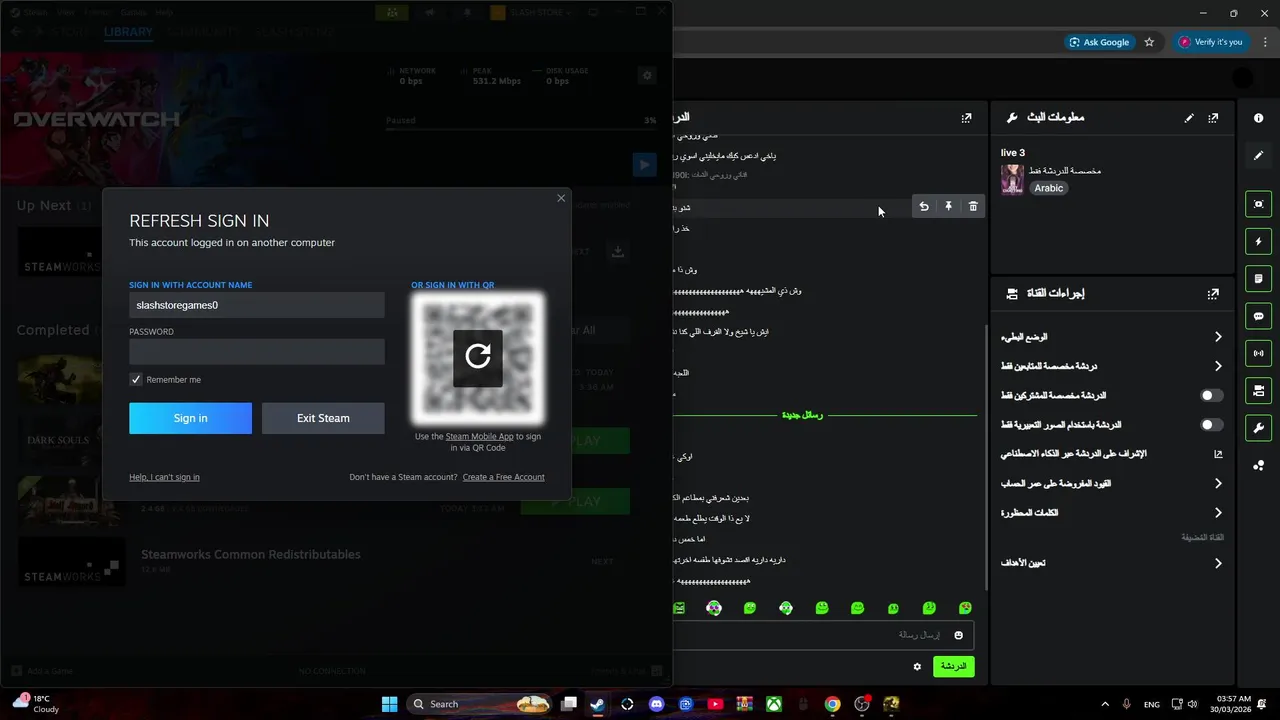Viewport: 1280px width, 720px height.
Task: Open the notes document icon in sidebar
Action: (1258, 278)
